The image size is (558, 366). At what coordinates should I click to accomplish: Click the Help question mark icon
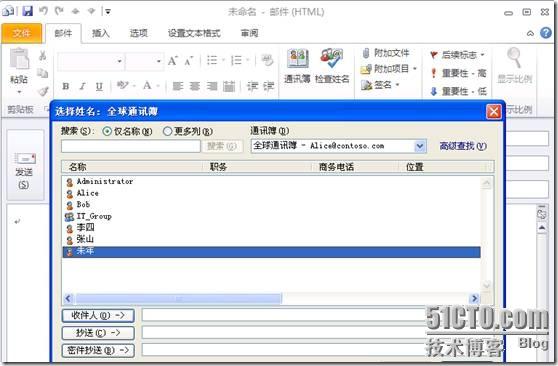(x=546, y=33)
